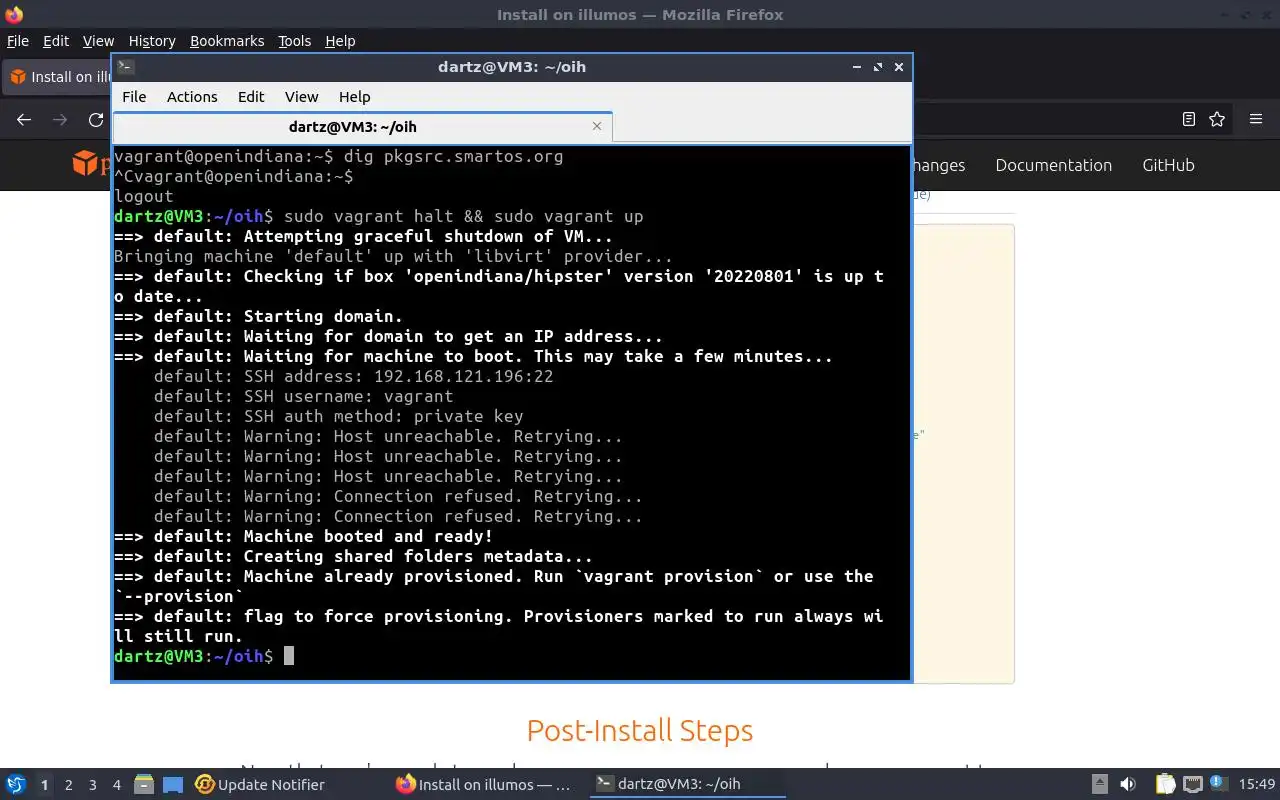Open the Firefox History menu
The image size is (1280, 800).
152,41
